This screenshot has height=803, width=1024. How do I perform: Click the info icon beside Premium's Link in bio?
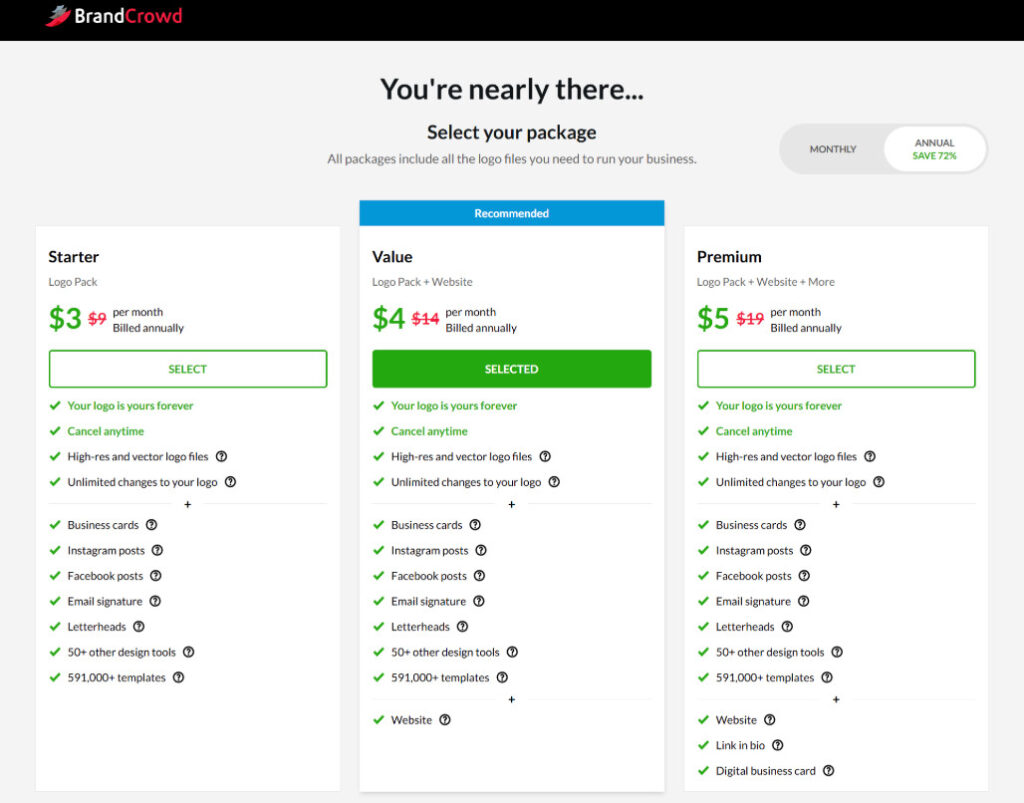775,745
